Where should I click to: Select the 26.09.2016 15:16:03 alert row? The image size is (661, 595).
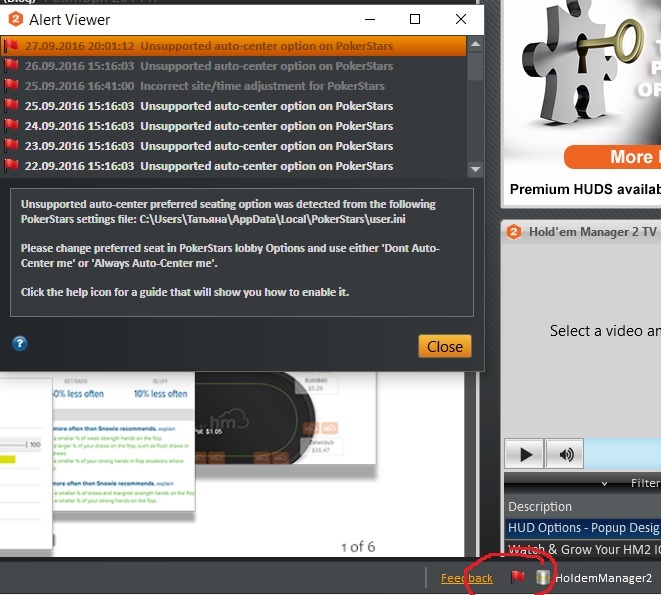point(234,66)
